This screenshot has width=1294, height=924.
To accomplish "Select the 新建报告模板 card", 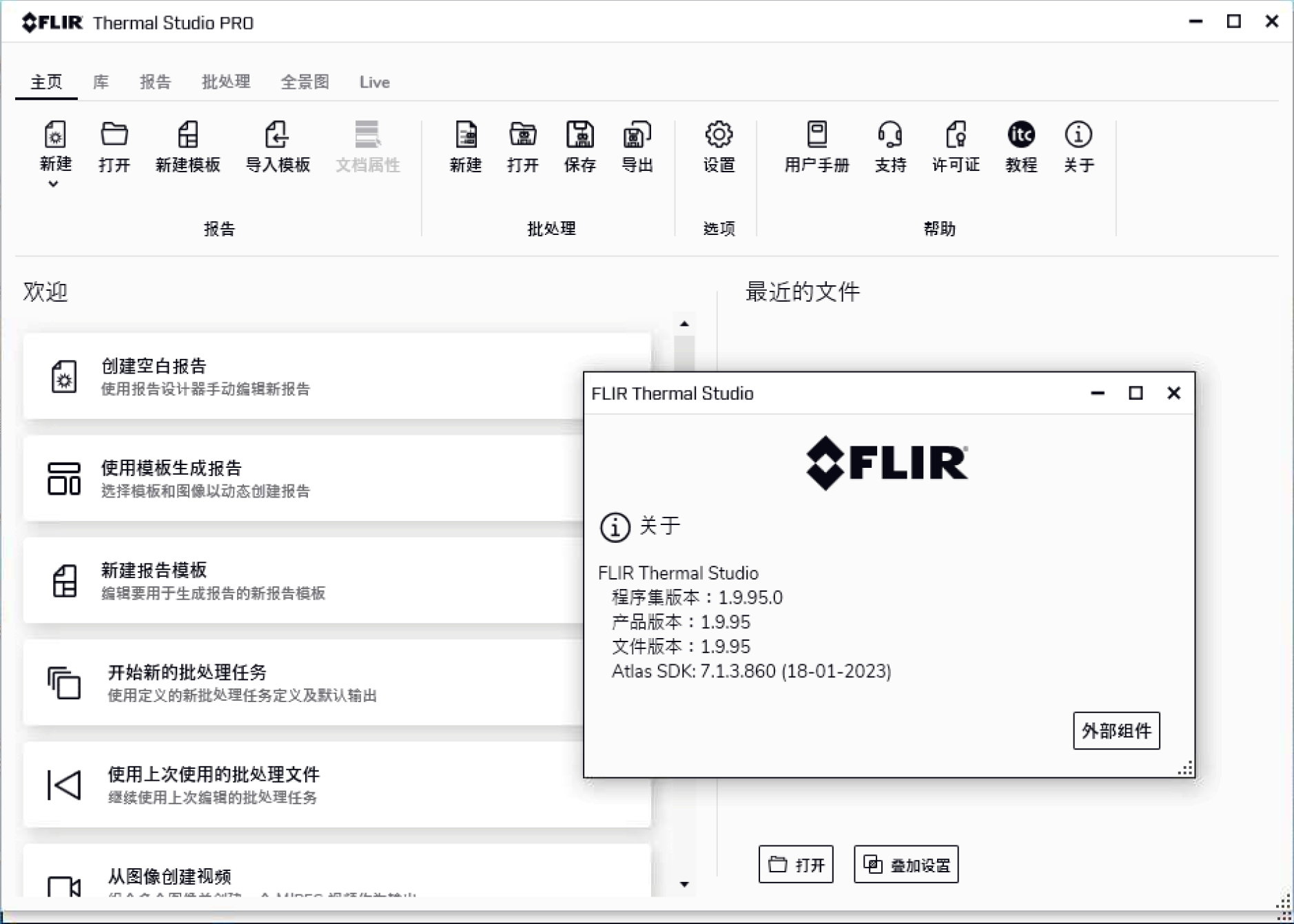I will 337,580.
